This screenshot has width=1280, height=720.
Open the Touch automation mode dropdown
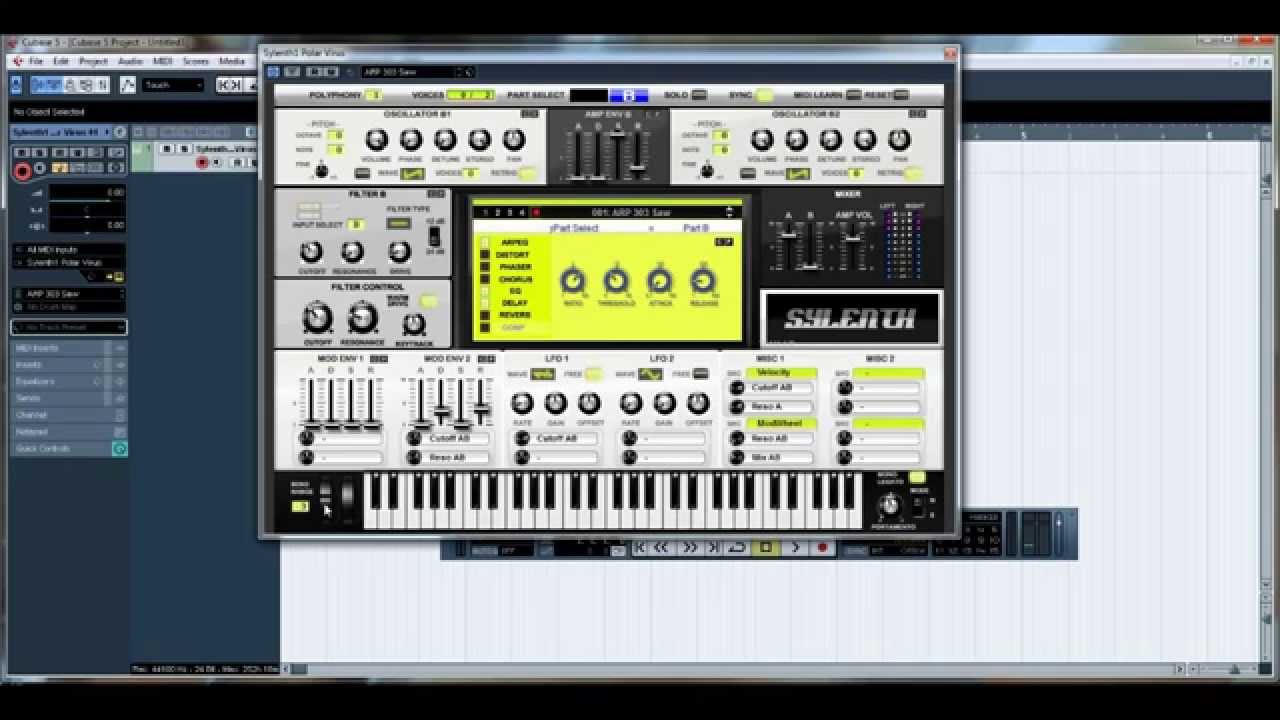point(173,85)
